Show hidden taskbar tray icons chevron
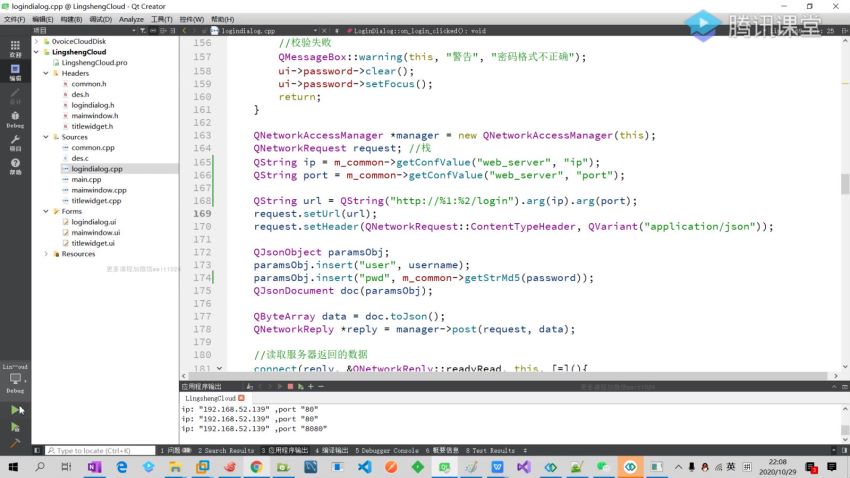The width and height of the screenshot is (850, 478). 678,467
